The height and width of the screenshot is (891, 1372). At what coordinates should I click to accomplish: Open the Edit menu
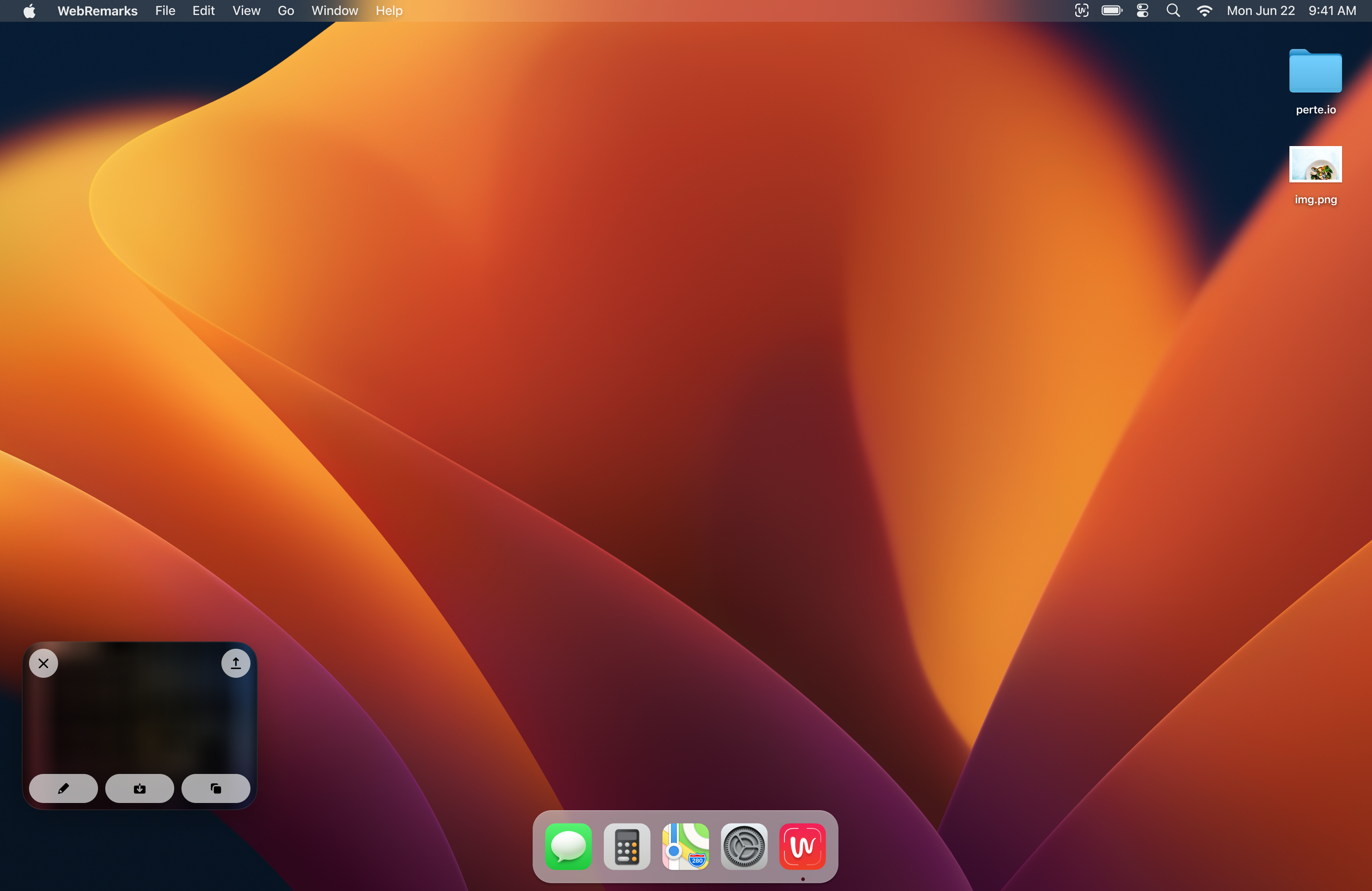(x=204, y=11)
